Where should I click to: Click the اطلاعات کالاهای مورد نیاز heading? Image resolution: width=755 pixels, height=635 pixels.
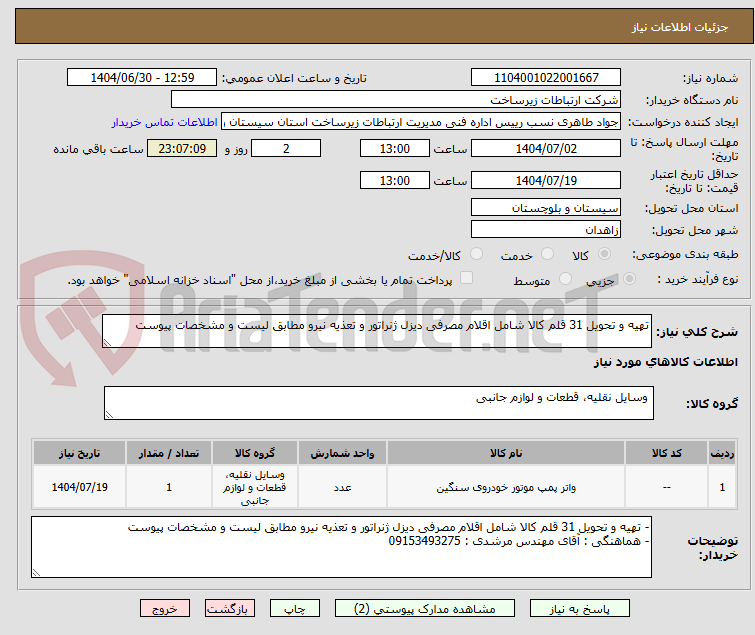(x=665, y=362)
